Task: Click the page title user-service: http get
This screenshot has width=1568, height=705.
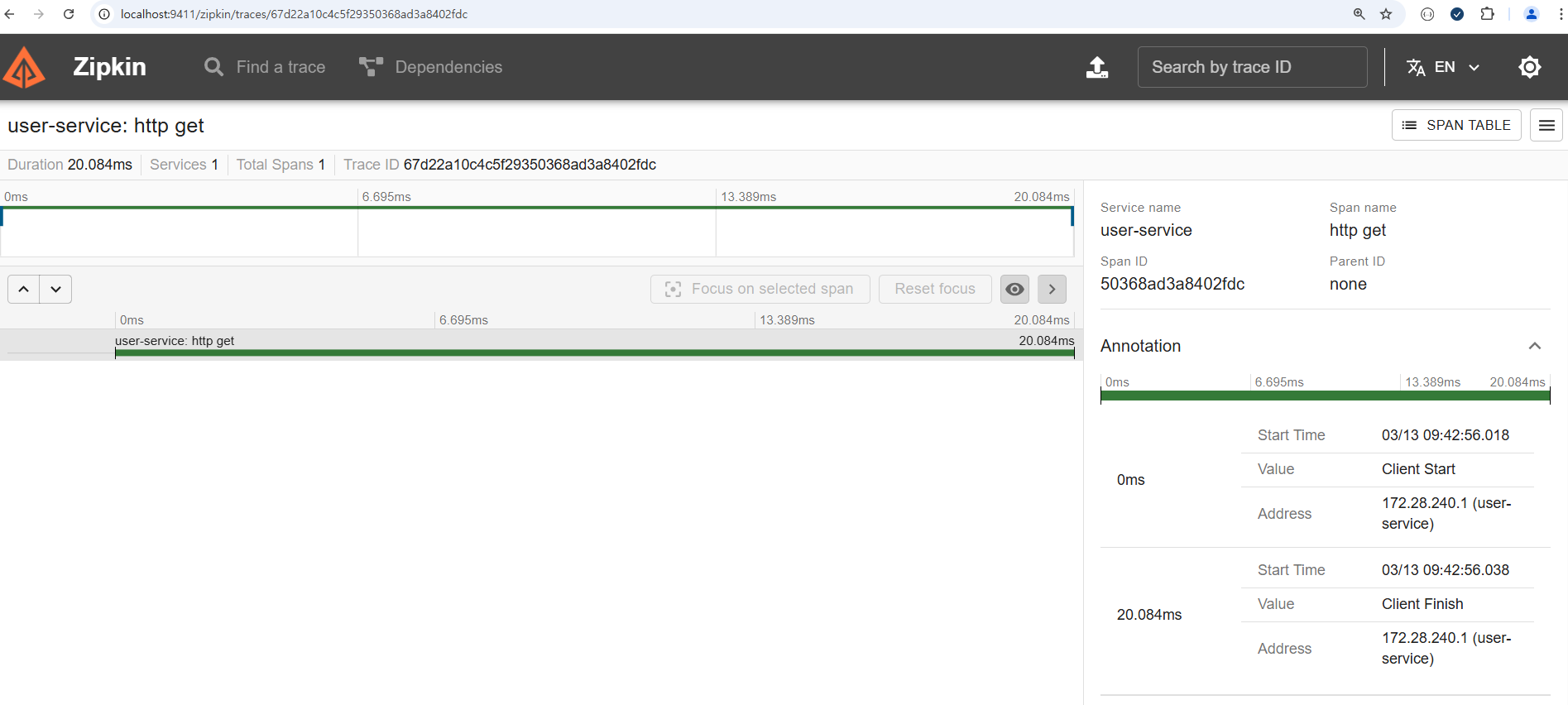Action: 106,126
